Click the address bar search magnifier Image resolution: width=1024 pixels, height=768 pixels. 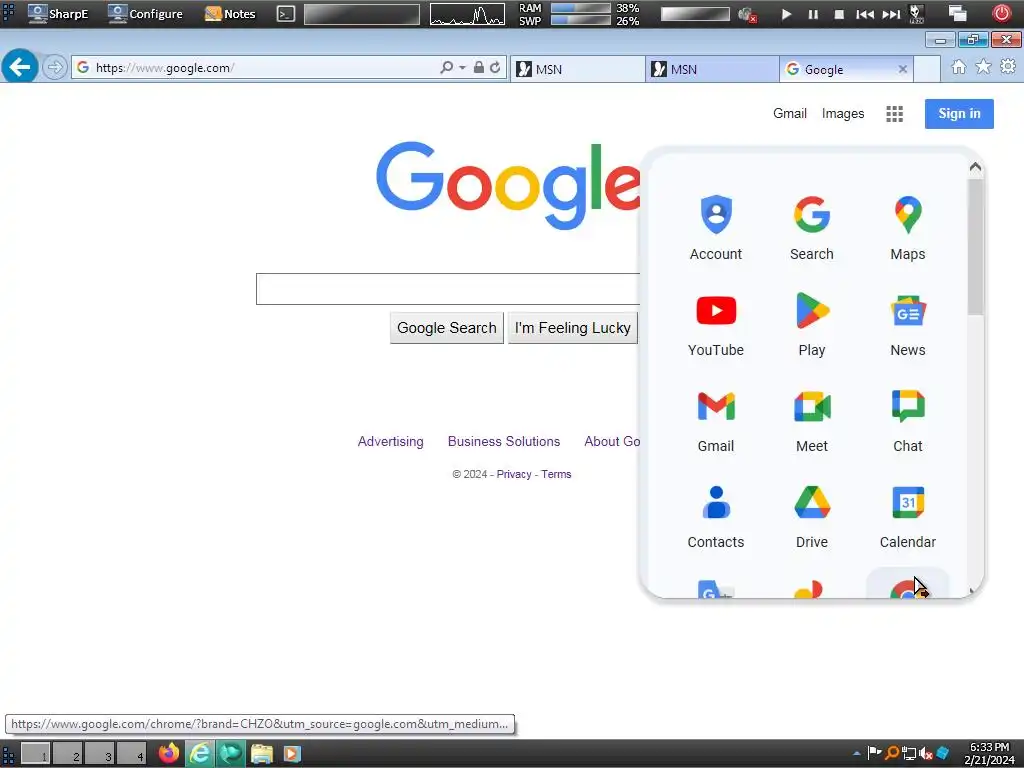(x=447, y=67)
